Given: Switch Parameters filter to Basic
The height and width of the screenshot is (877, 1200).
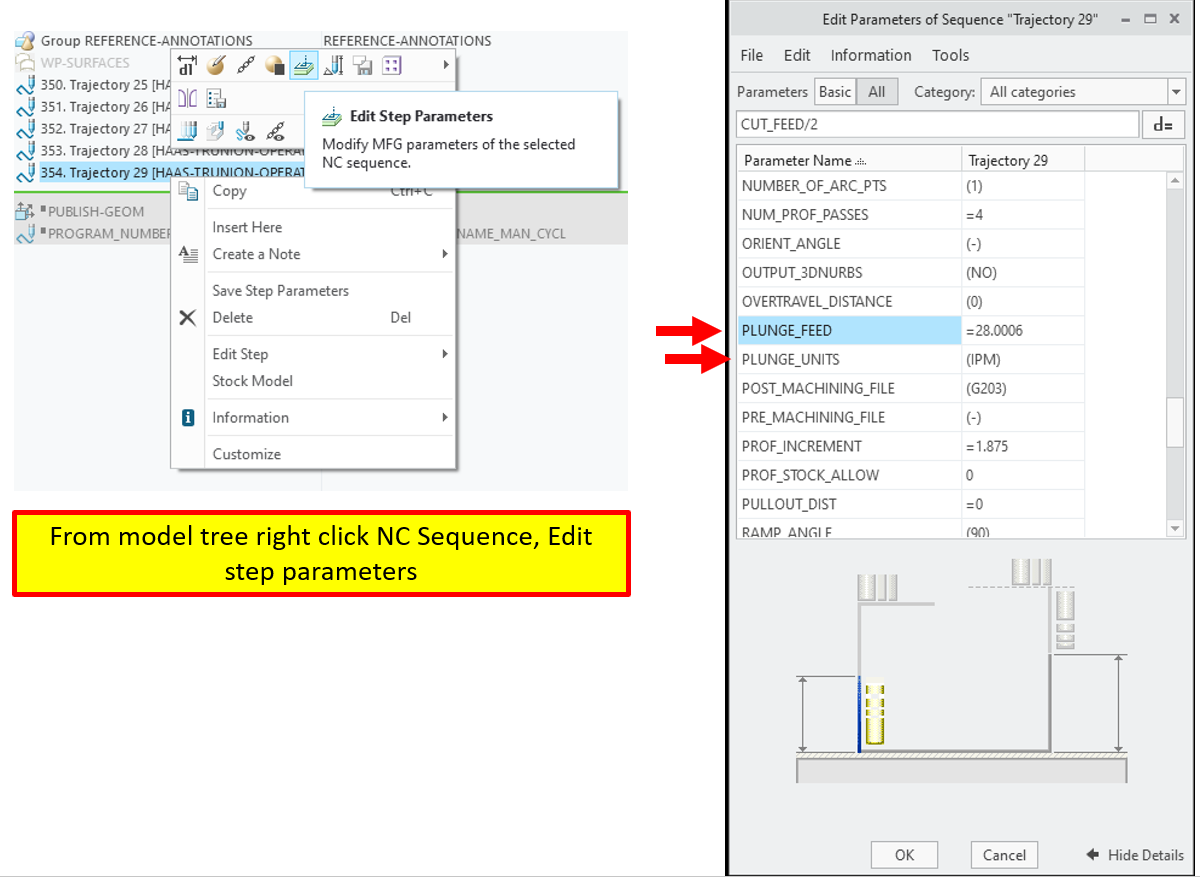Looking at the screenshot, I should (x=835, y=91).
